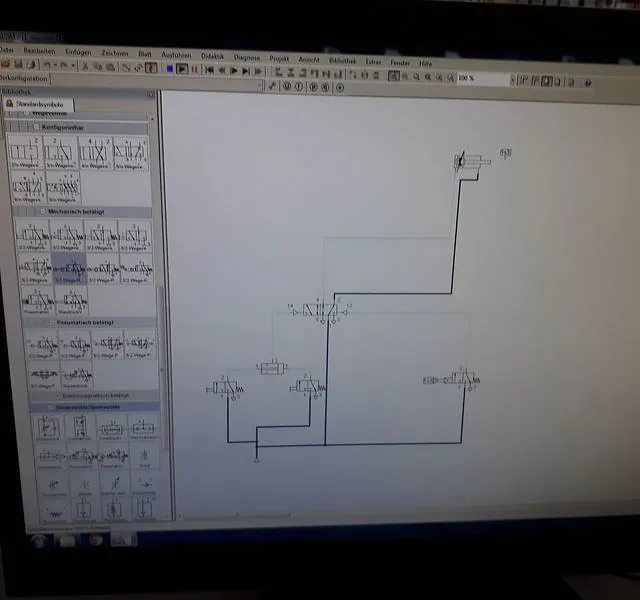Select the compressed air source at circuit bottom

[256, 460]
